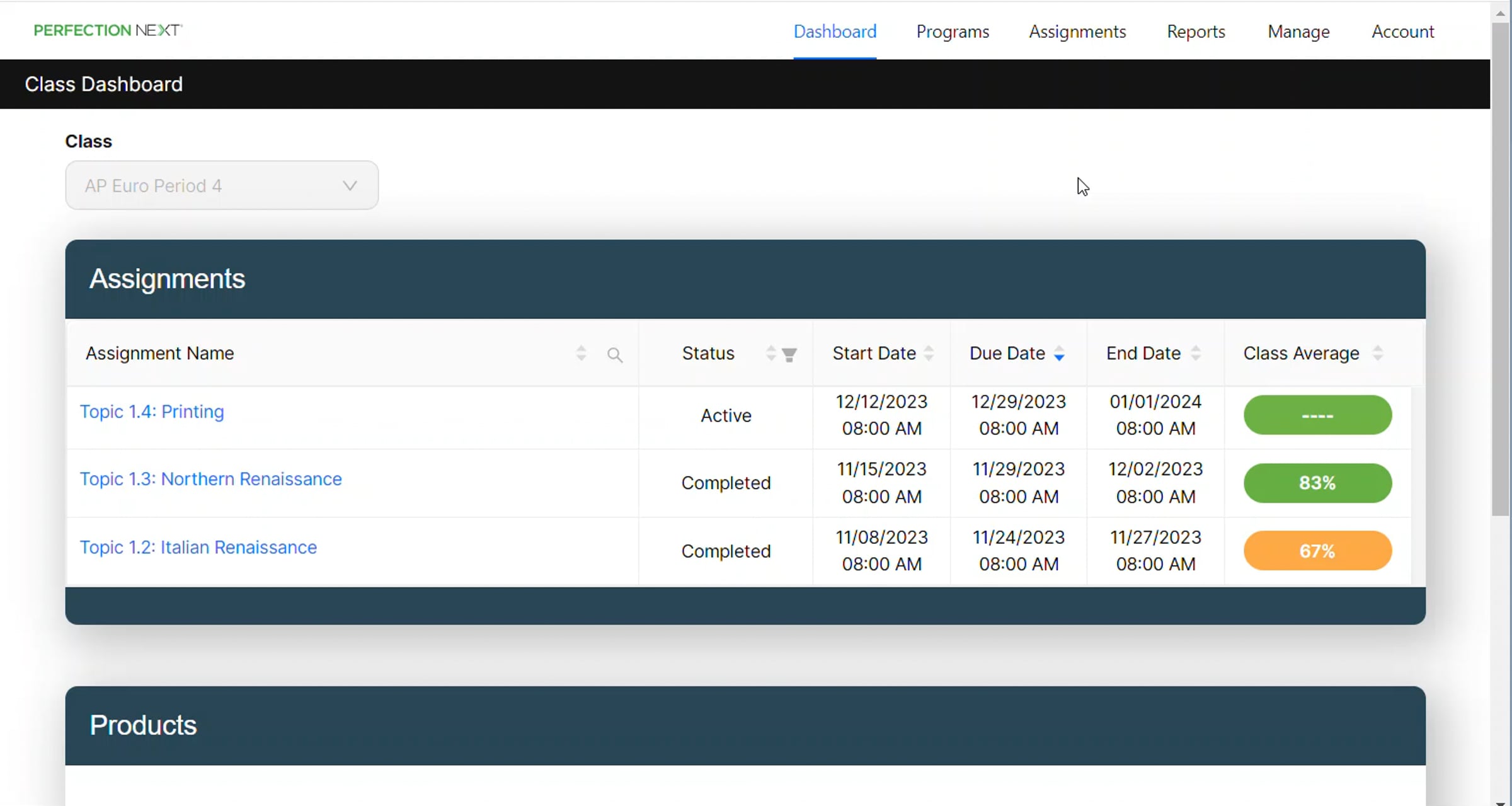This screenshot has height=806, width=1512.
Task: Sort by End Date arrows
Action: (x=1195, y=354)
